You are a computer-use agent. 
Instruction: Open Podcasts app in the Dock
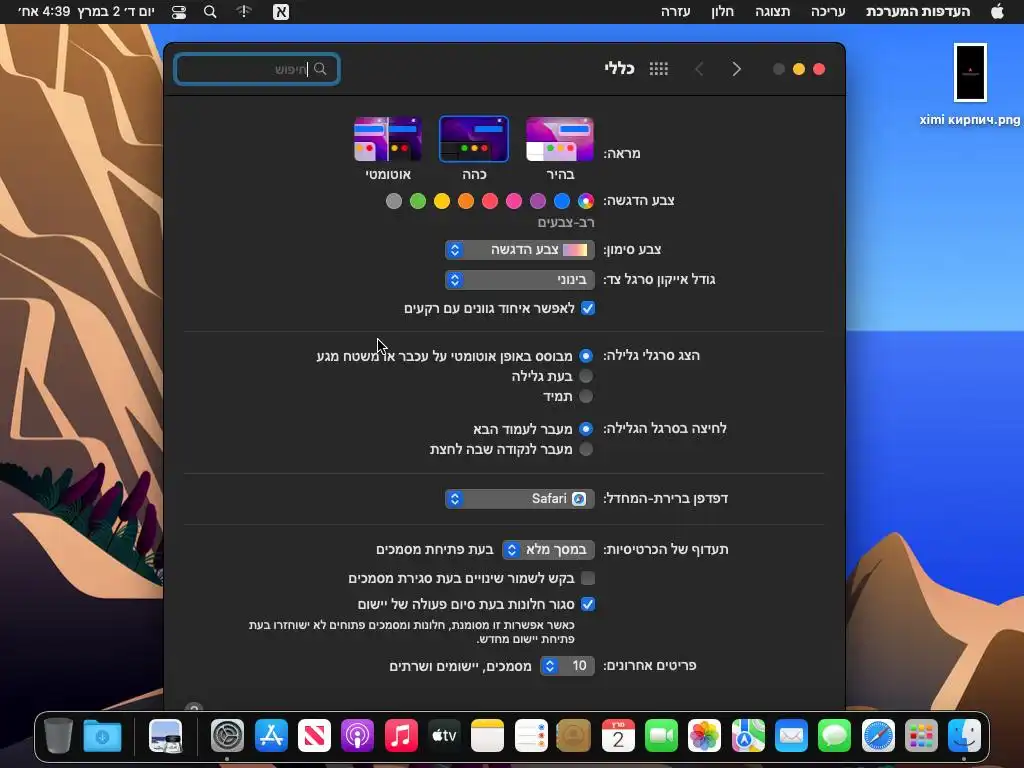[357, 736]
